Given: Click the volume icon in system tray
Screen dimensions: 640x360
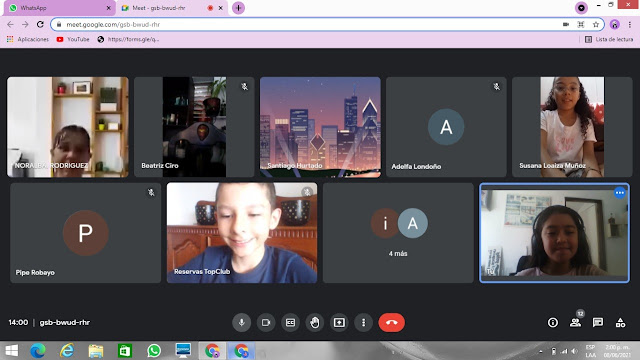Looking at the screenshot, I should (x=574, y=351).
